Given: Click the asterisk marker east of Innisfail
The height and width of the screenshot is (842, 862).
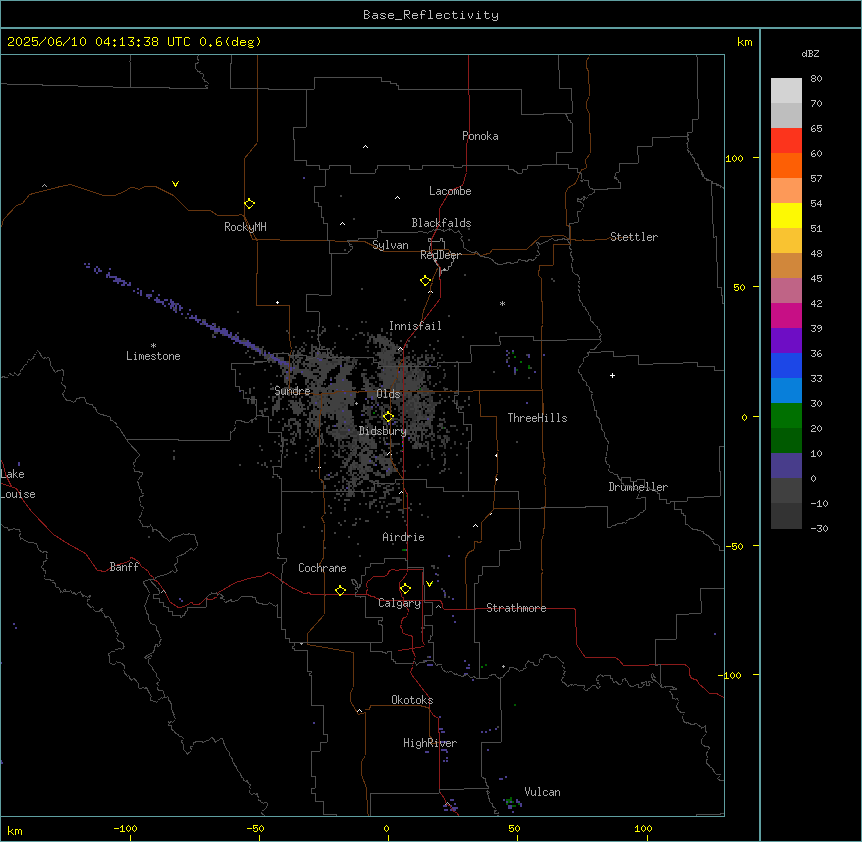Looking at the screenshot, I should [502, 303].
